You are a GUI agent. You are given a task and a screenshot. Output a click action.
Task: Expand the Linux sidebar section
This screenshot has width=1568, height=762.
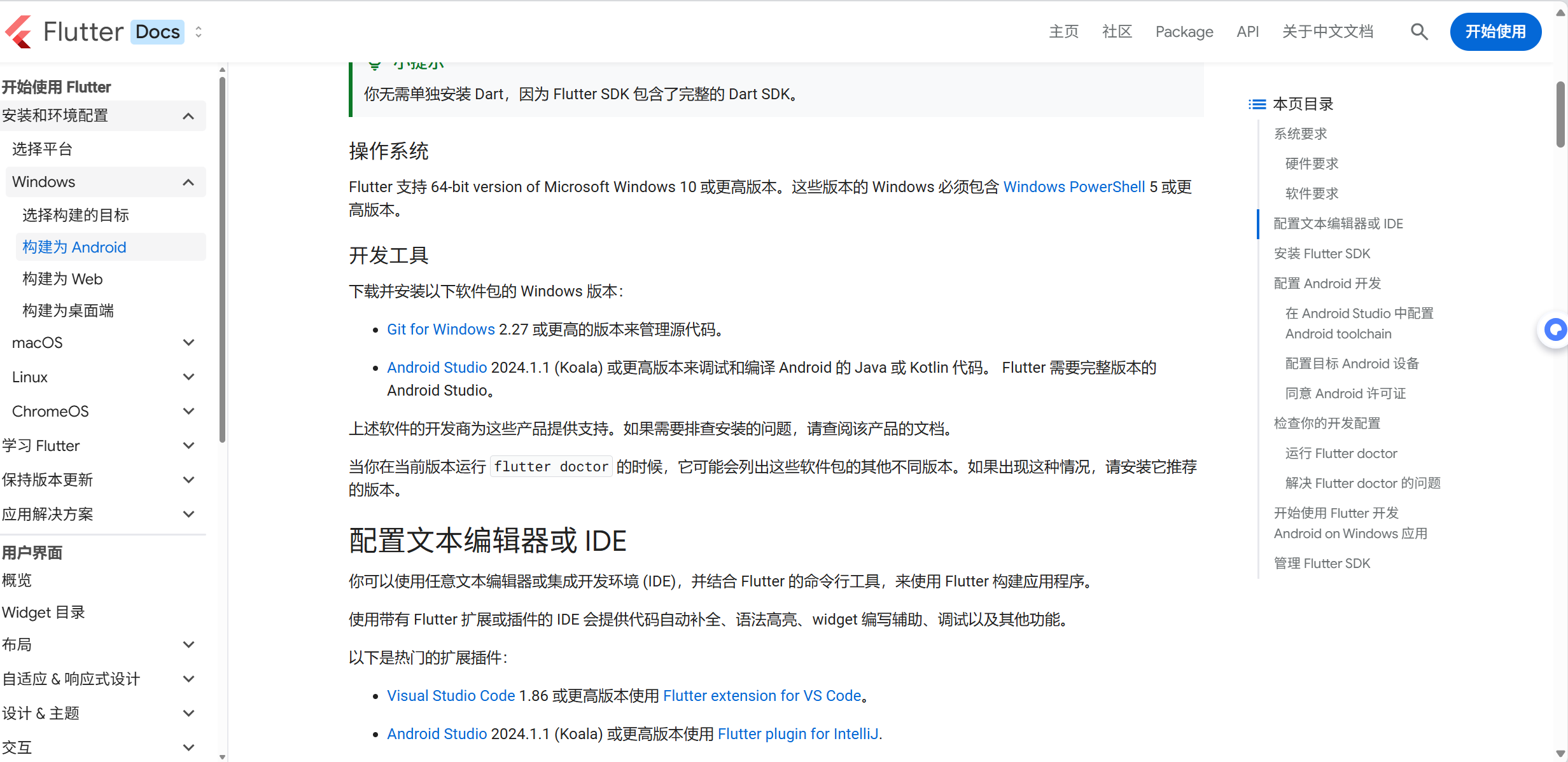click(x=188, y=377)
